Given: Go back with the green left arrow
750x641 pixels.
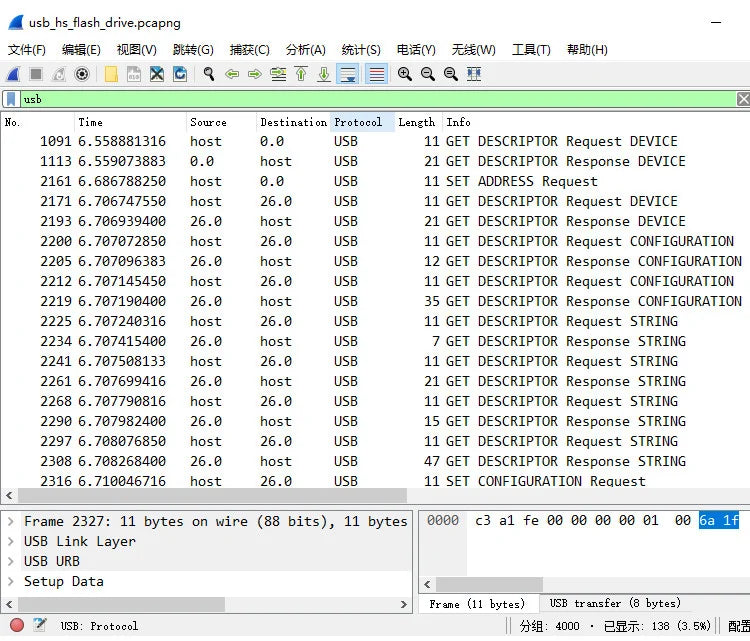Looking at the screenshot, I should [x=232, y=74].
